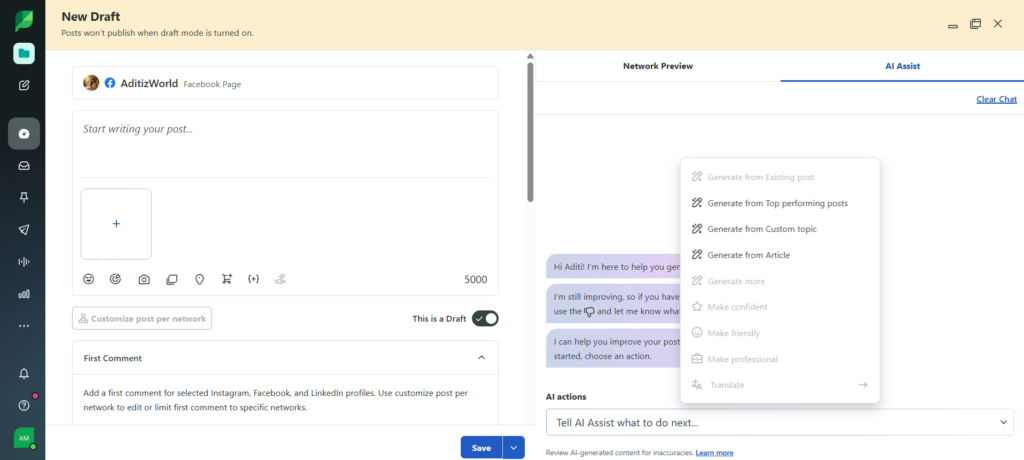1024x460 pixels.
Task: Open the Learn more link
Action: coord(714,452)
